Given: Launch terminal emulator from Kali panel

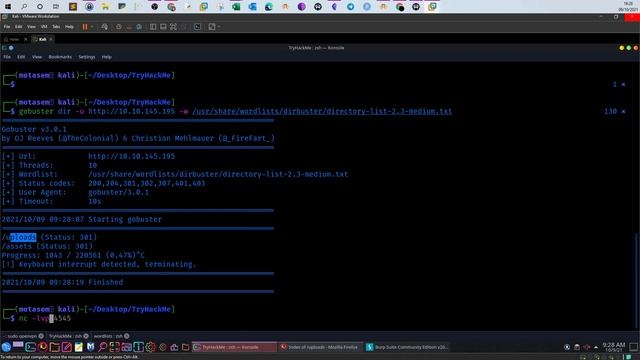Looking at the screenshot, I should [x=31, y=347].
